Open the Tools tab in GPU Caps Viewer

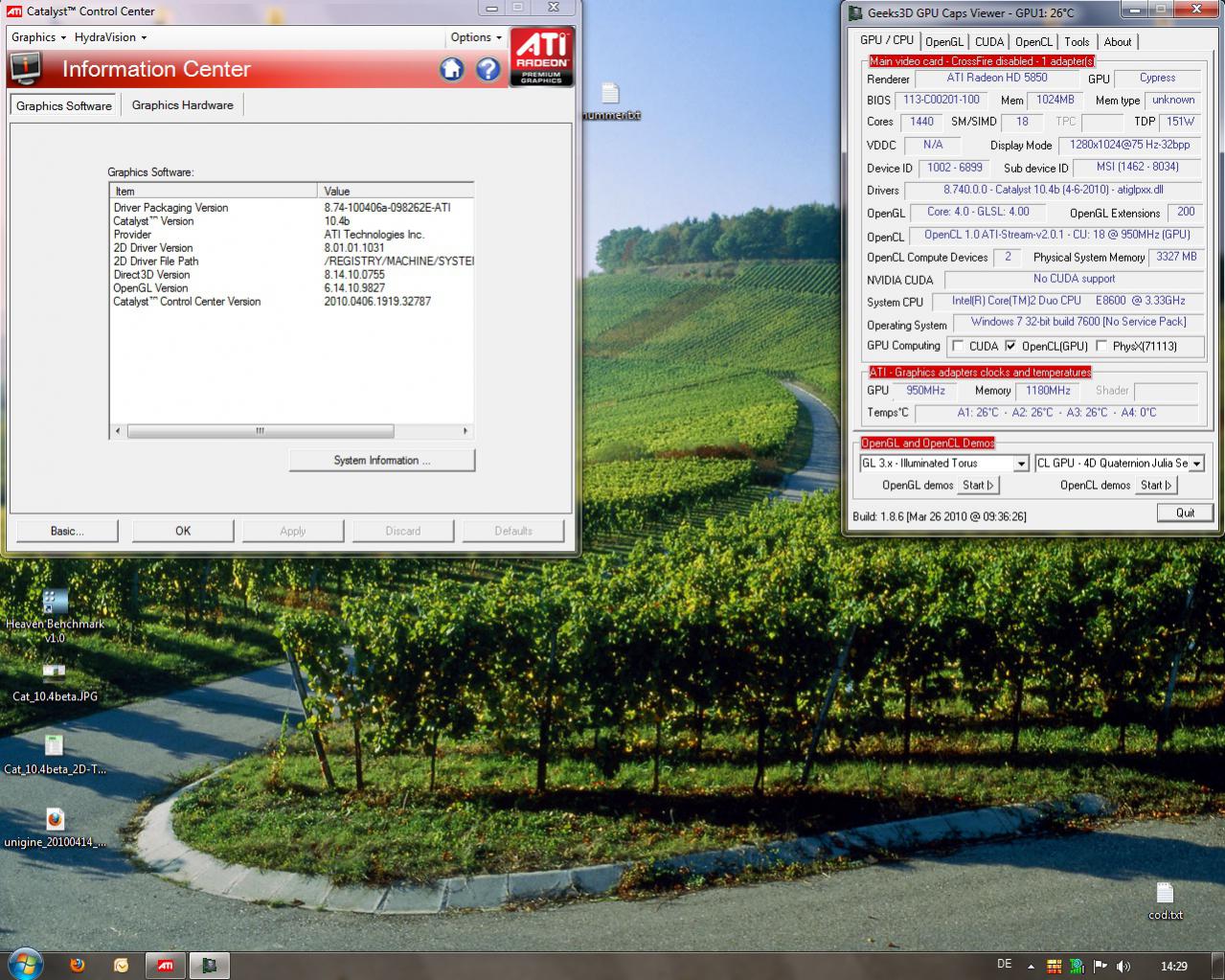point(1078,42)
